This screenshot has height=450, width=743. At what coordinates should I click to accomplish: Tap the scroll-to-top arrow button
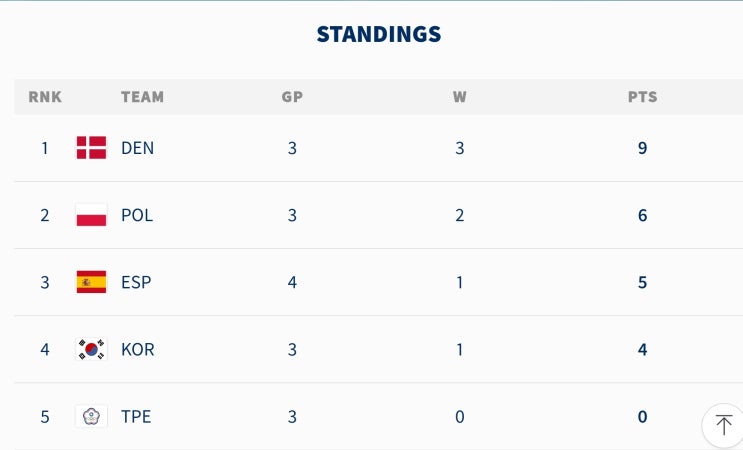coord(724,425)
